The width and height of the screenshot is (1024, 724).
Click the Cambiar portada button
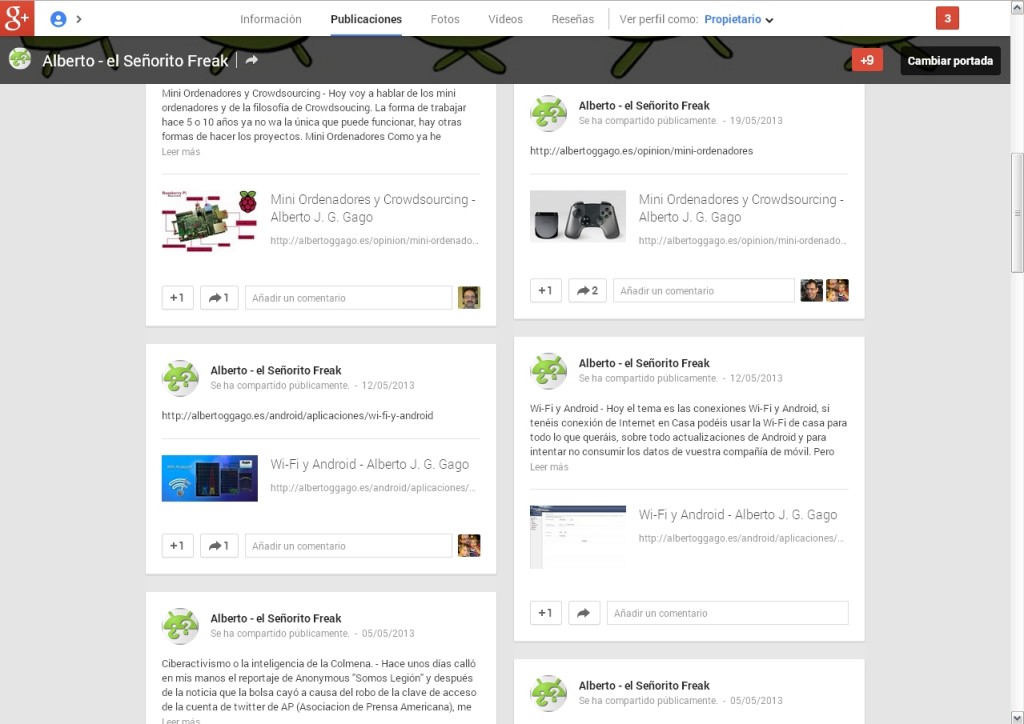coord(950,60)
